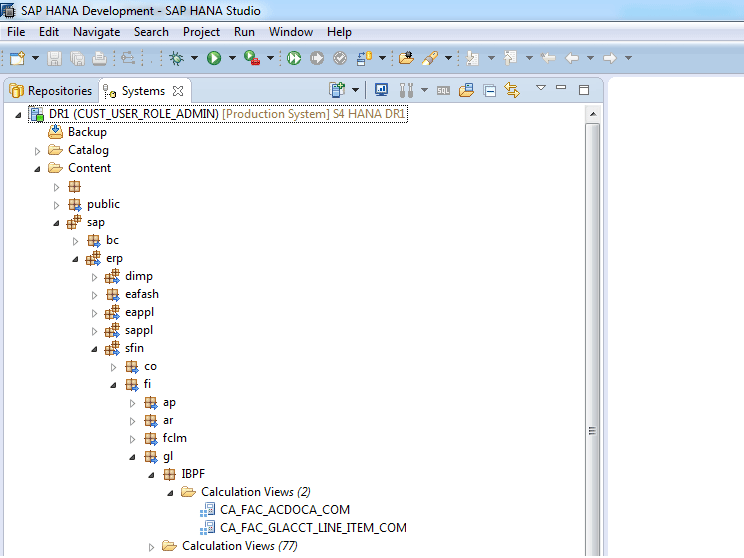Image resolution: width=744 pixels, height=558 pixels.
Task: Click the New wizard toolbar icon
Action: pyautogui.click(x=17, y=58)
